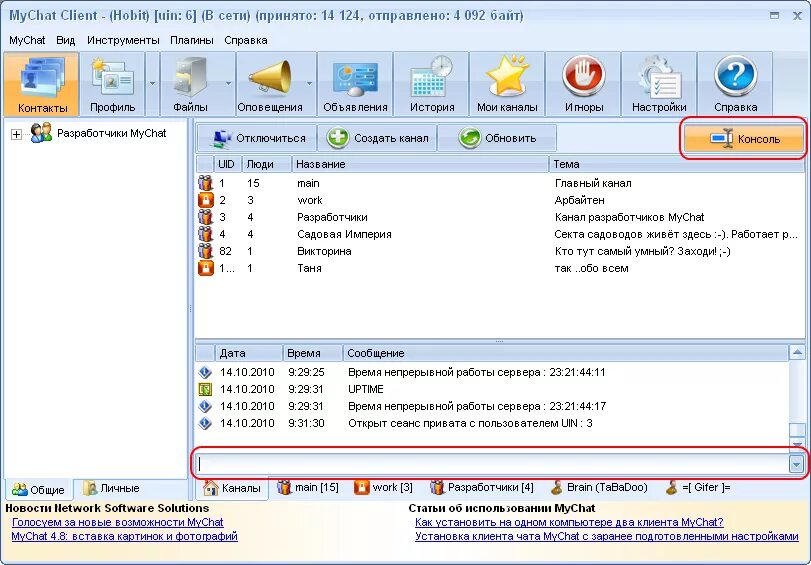Select the Главный канал topic text

click(593, 183)
